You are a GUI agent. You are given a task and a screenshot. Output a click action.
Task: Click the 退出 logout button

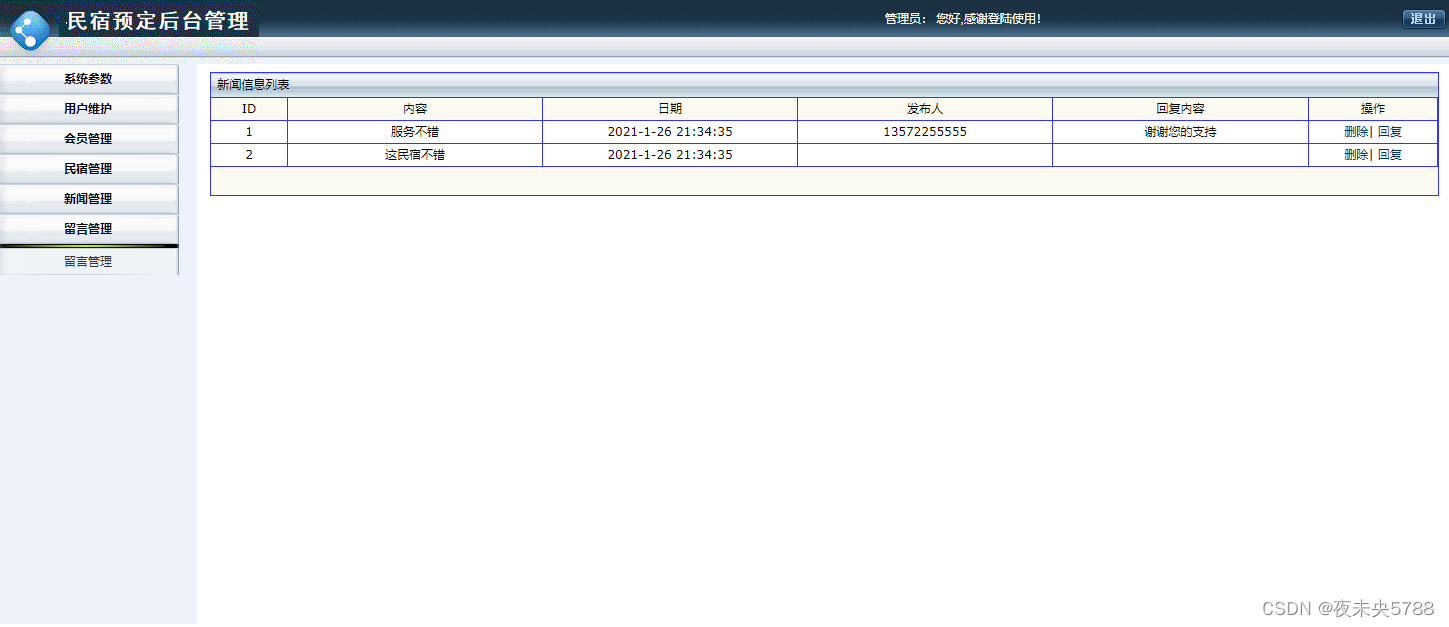[1423, 19]
